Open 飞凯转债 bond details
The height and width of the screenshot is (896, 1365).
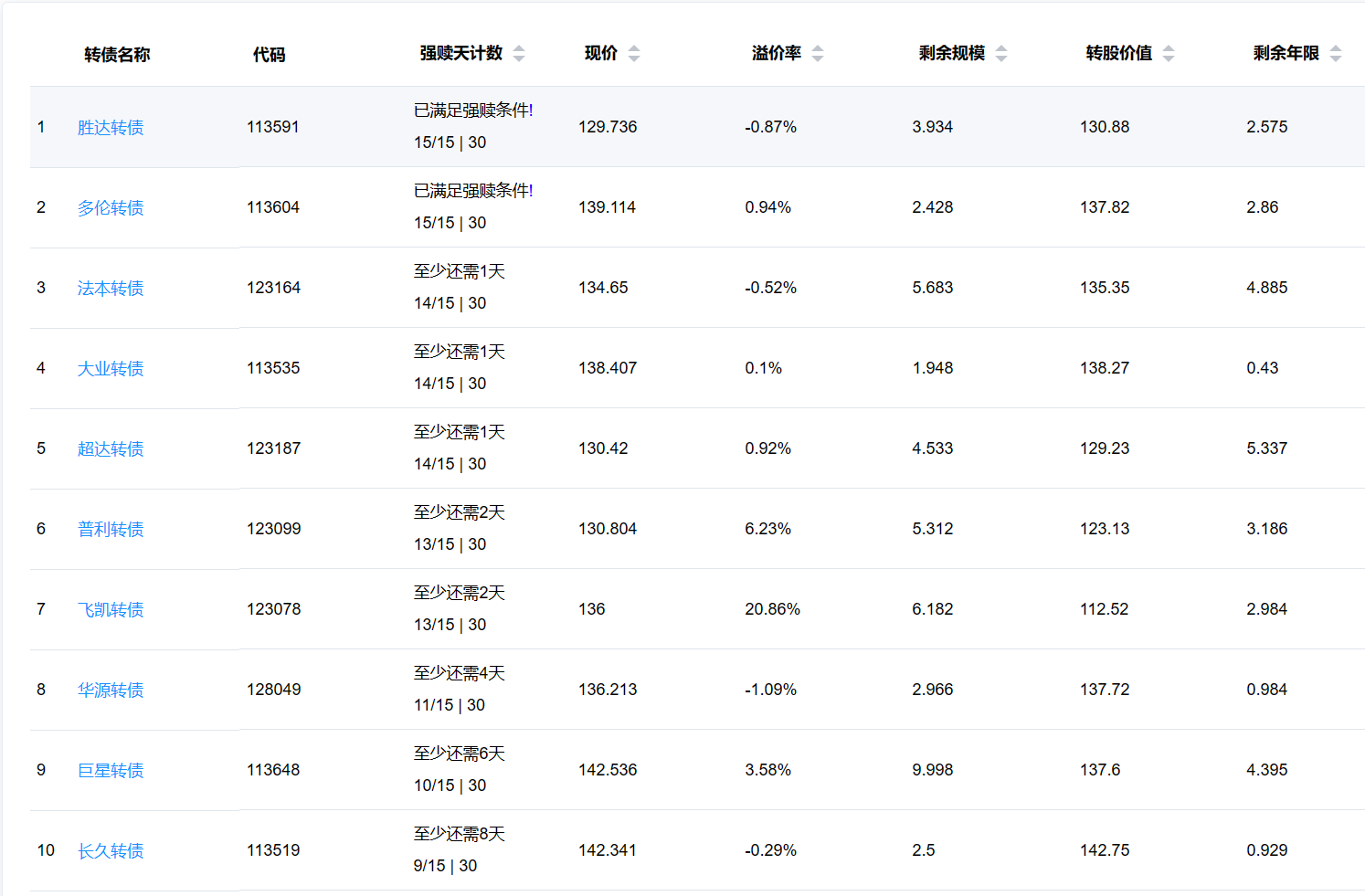(x=111, y=610)
